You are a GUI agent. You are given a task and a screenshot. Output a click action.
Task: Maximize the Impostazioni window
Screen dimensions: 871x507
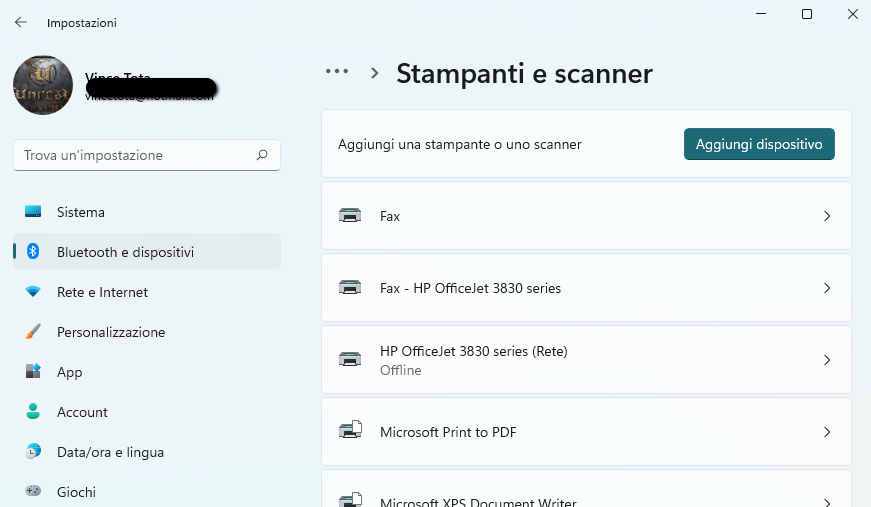pos(807,14)
